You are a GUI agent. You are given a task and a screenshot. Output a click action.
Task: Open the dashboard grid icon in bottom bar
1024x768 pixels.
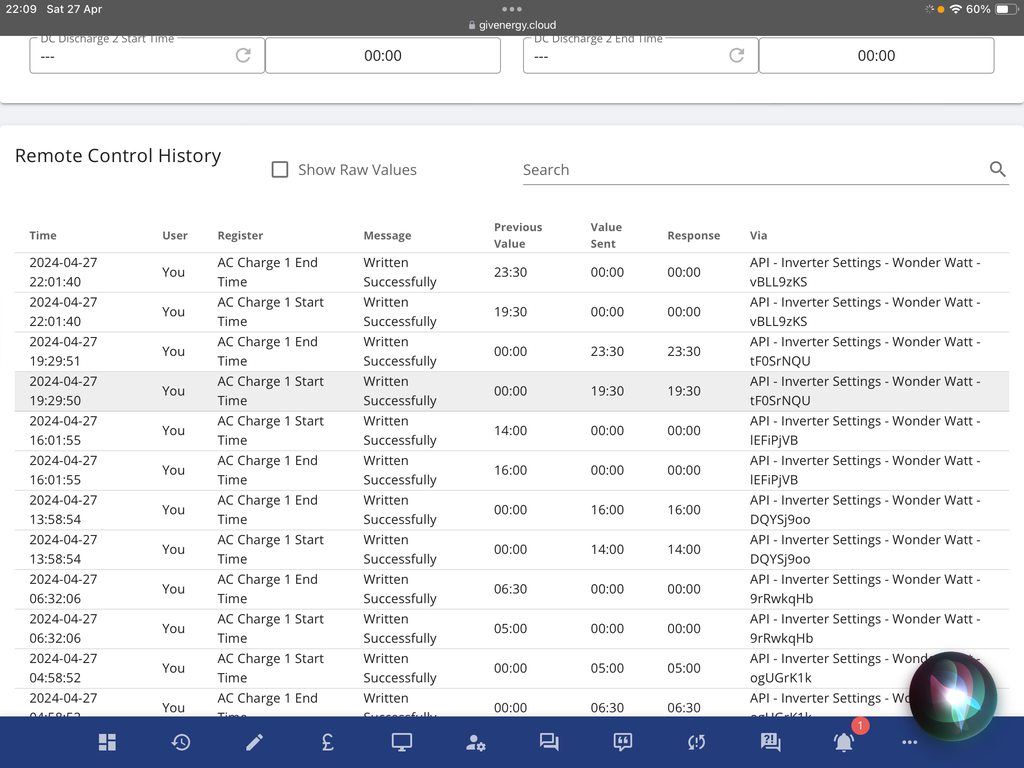tap(107, 742)
